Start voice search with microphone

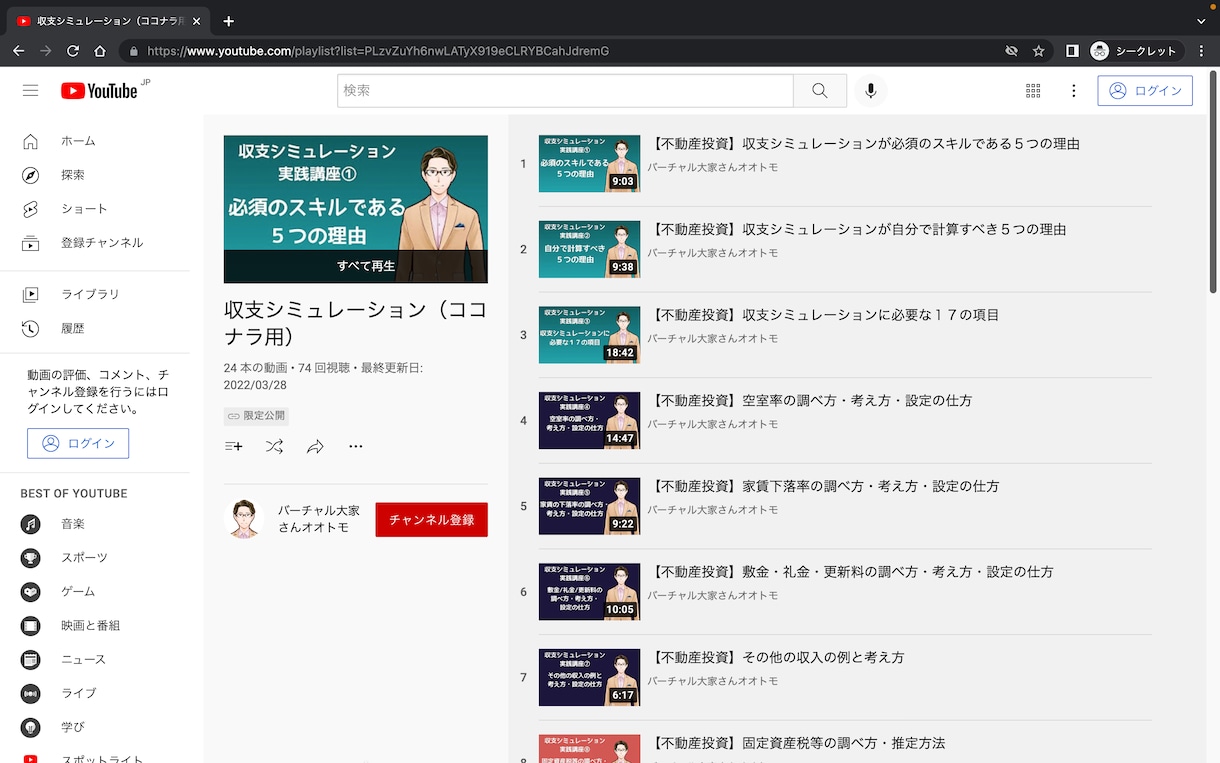[x=871, y=91]
